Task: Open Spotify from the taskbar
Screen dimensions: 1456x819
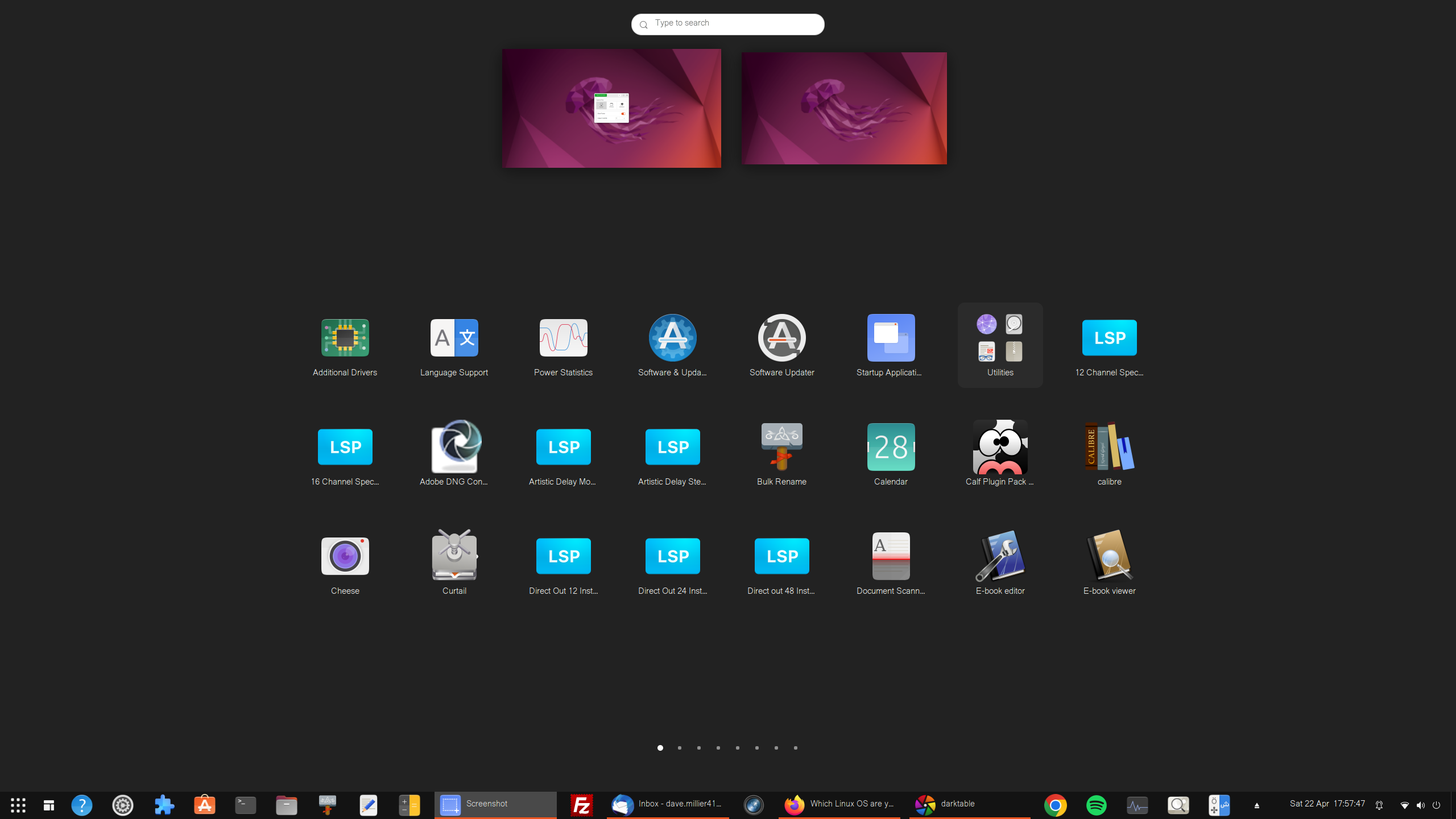Action: click(x=1096, y=805)
